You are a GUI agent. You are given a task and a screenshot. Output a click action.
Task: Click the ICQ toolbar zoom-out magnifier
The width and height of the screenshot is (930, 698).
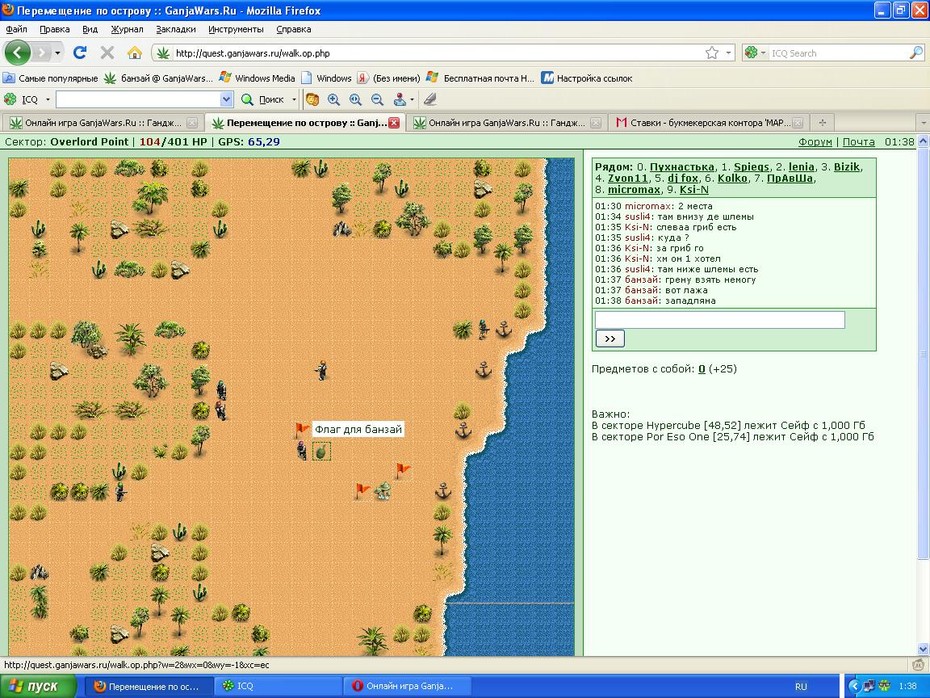coord(377,100)
